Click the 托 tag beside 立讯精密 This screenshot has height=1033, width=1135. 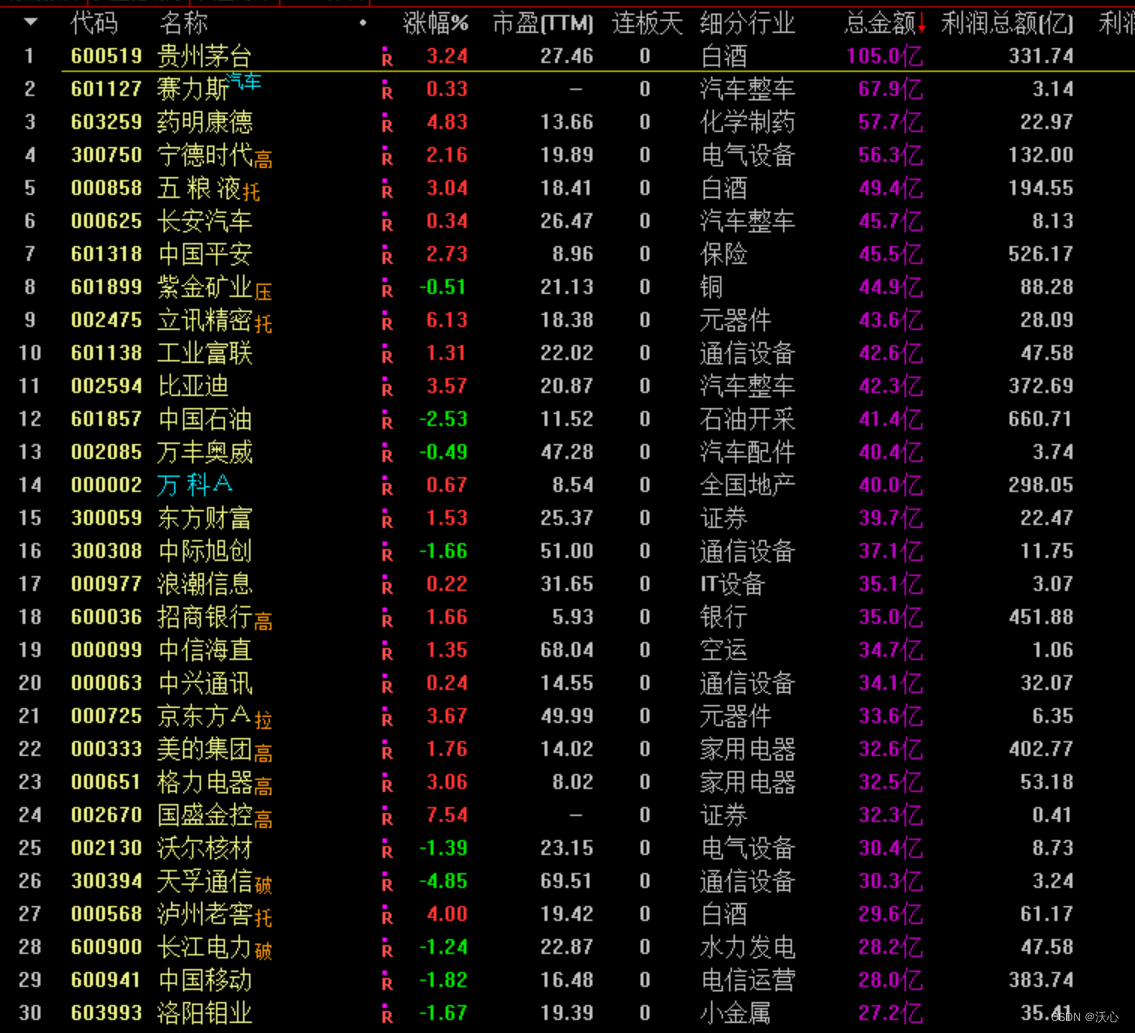coord(263,324)
